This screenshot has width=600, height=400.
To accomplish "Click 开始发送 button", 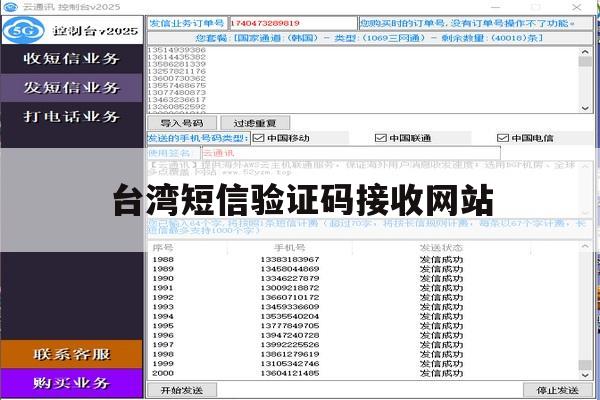I will (182, 390).
